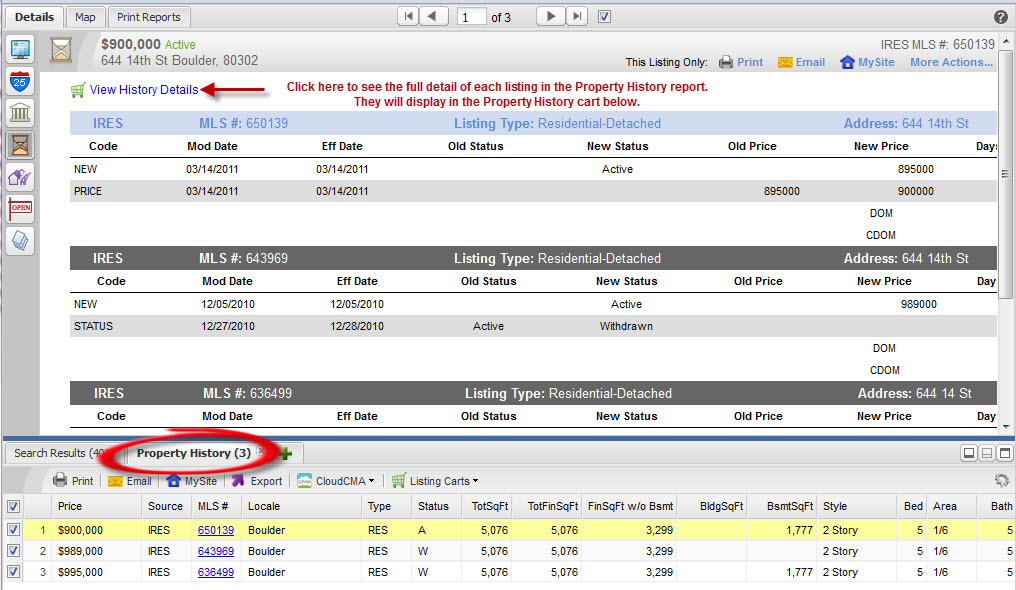Open the Listing Carts dropdown menu
Viewport: 1016px width, 590px height.
point(443,481)
